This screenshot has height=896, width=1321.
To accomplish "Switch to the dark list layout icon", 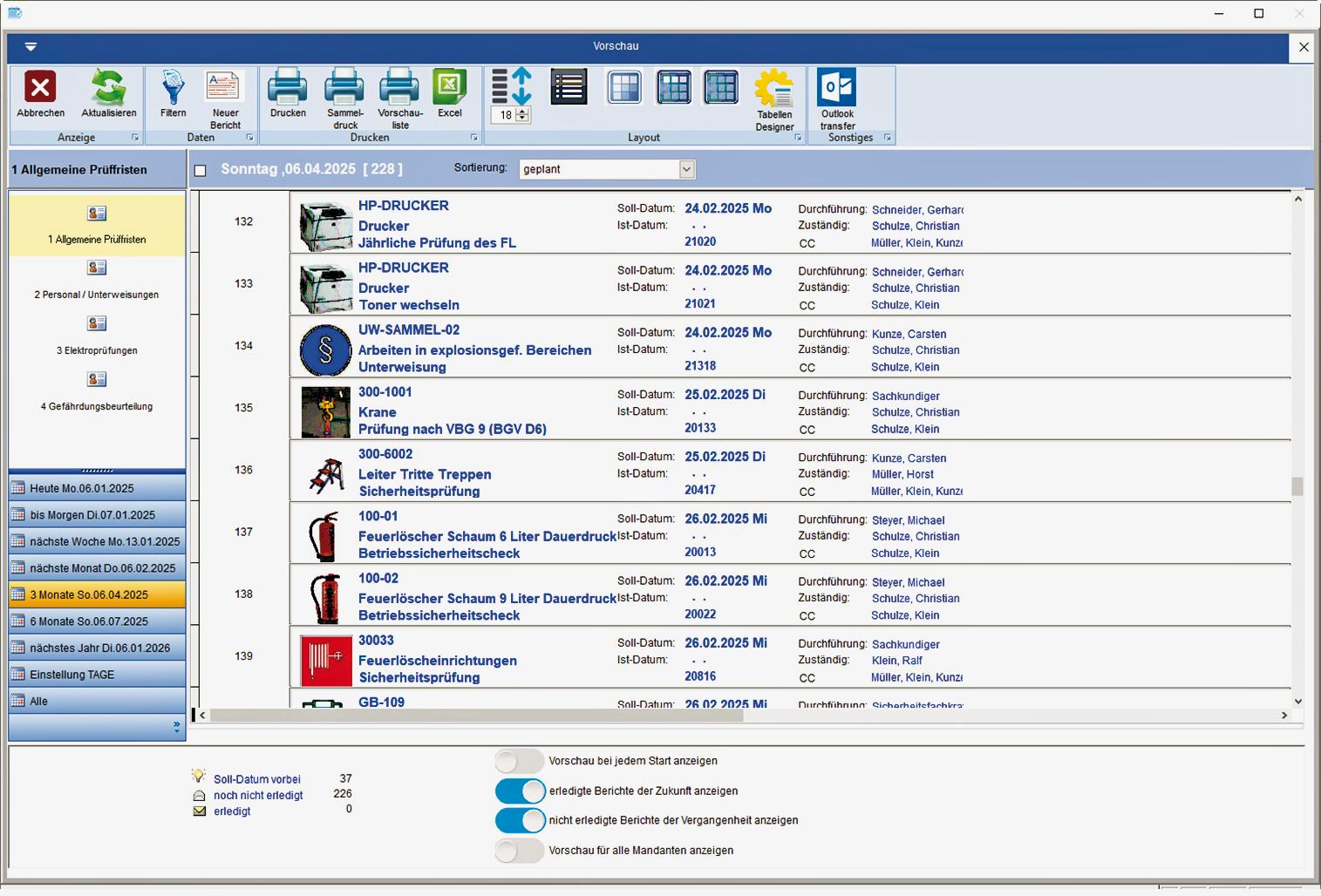I will point(569,86).
